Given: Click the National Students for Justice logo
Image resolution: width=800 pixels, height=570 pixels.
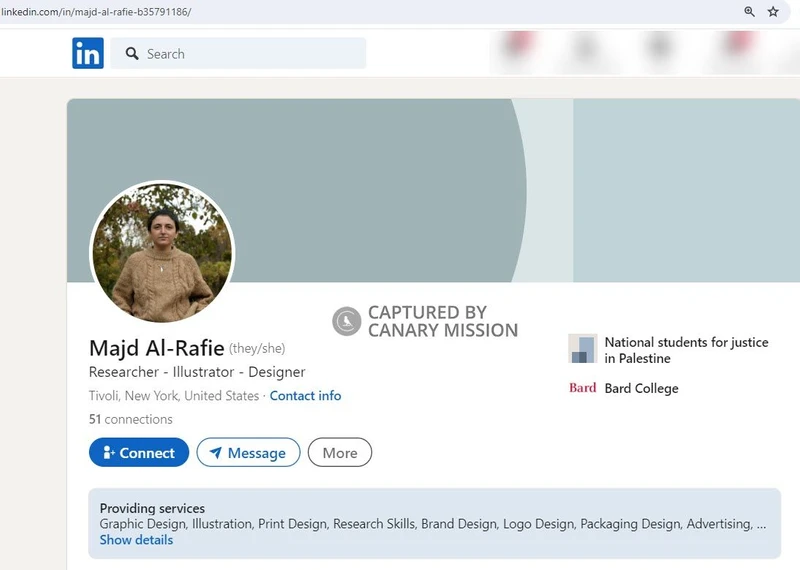Looking at the screenshot, I should [583, 349].
